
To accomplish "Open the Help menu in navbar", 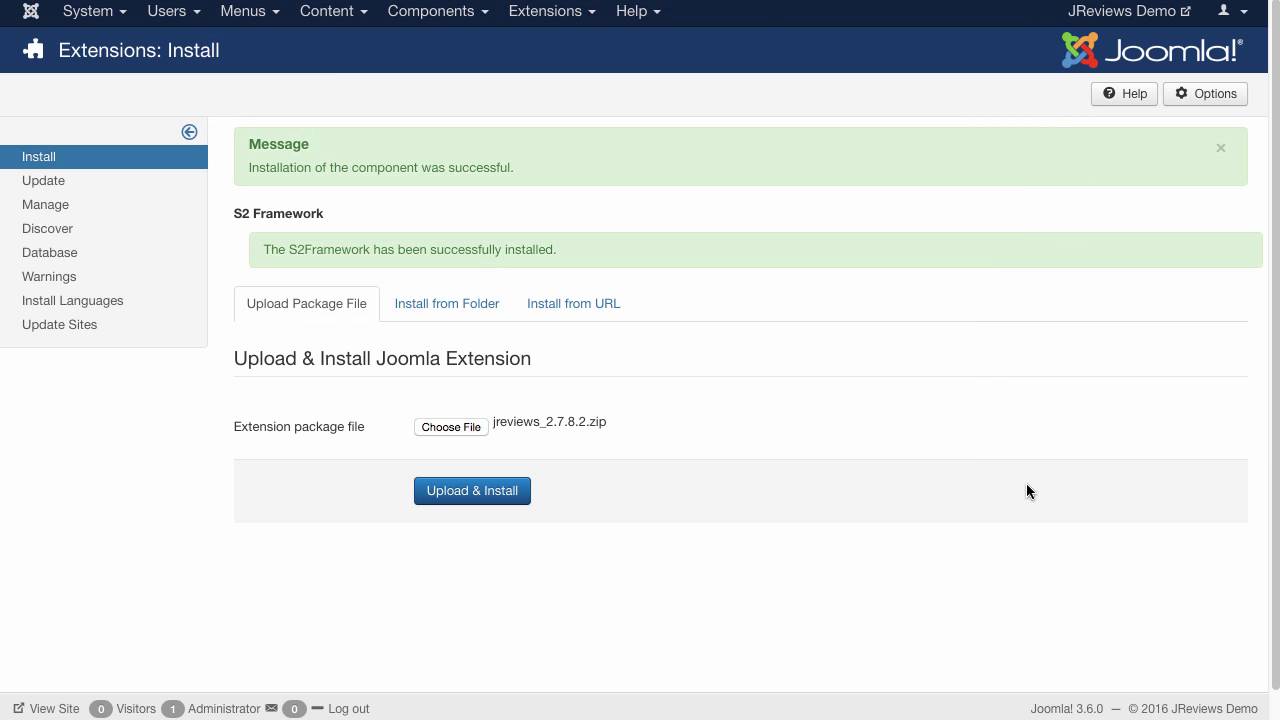I will pos(637,11).
